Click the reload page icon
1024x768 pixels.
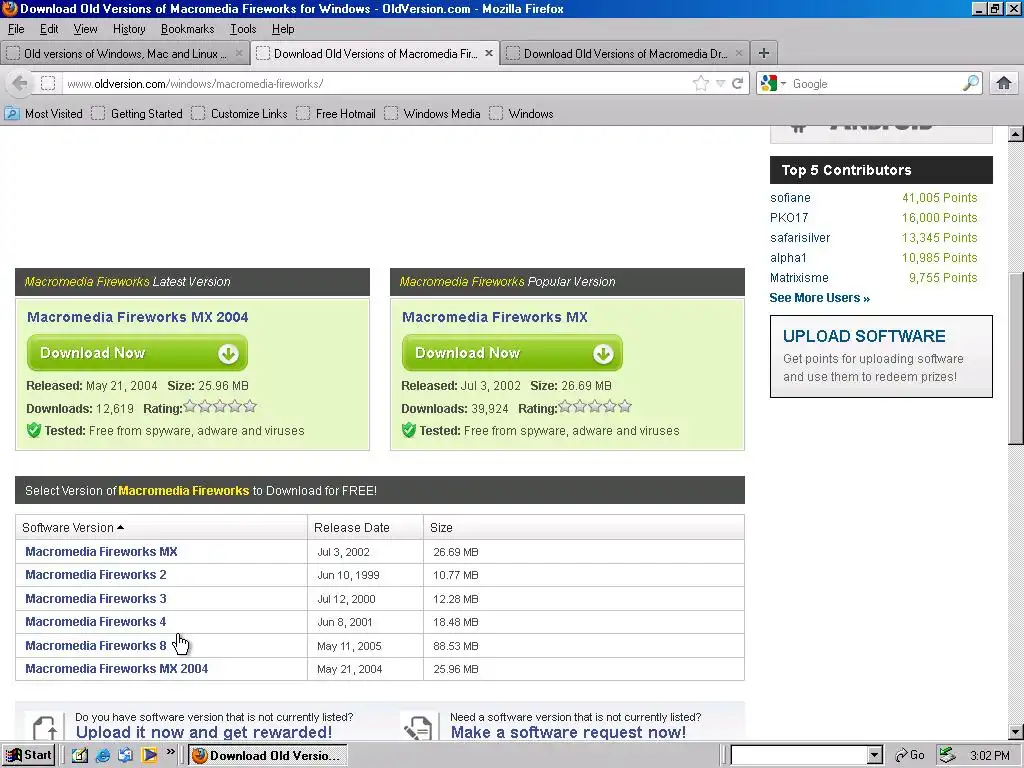click(x=737, y=84)
